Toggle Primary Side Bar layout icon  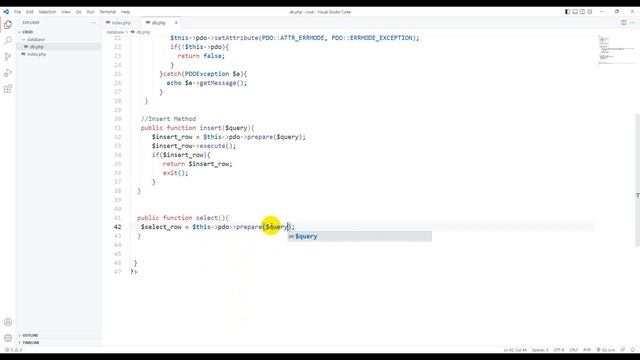point(567,12)
